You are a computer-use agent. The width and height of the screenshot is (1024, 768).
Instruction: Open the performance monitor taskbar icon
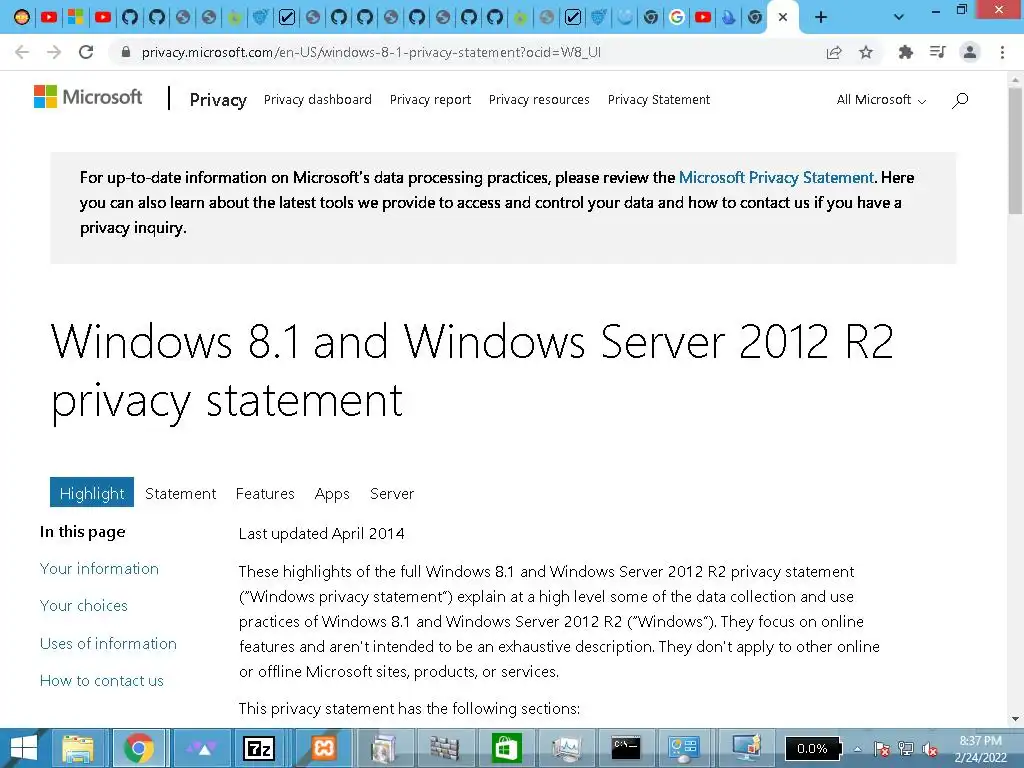(566, 748)
